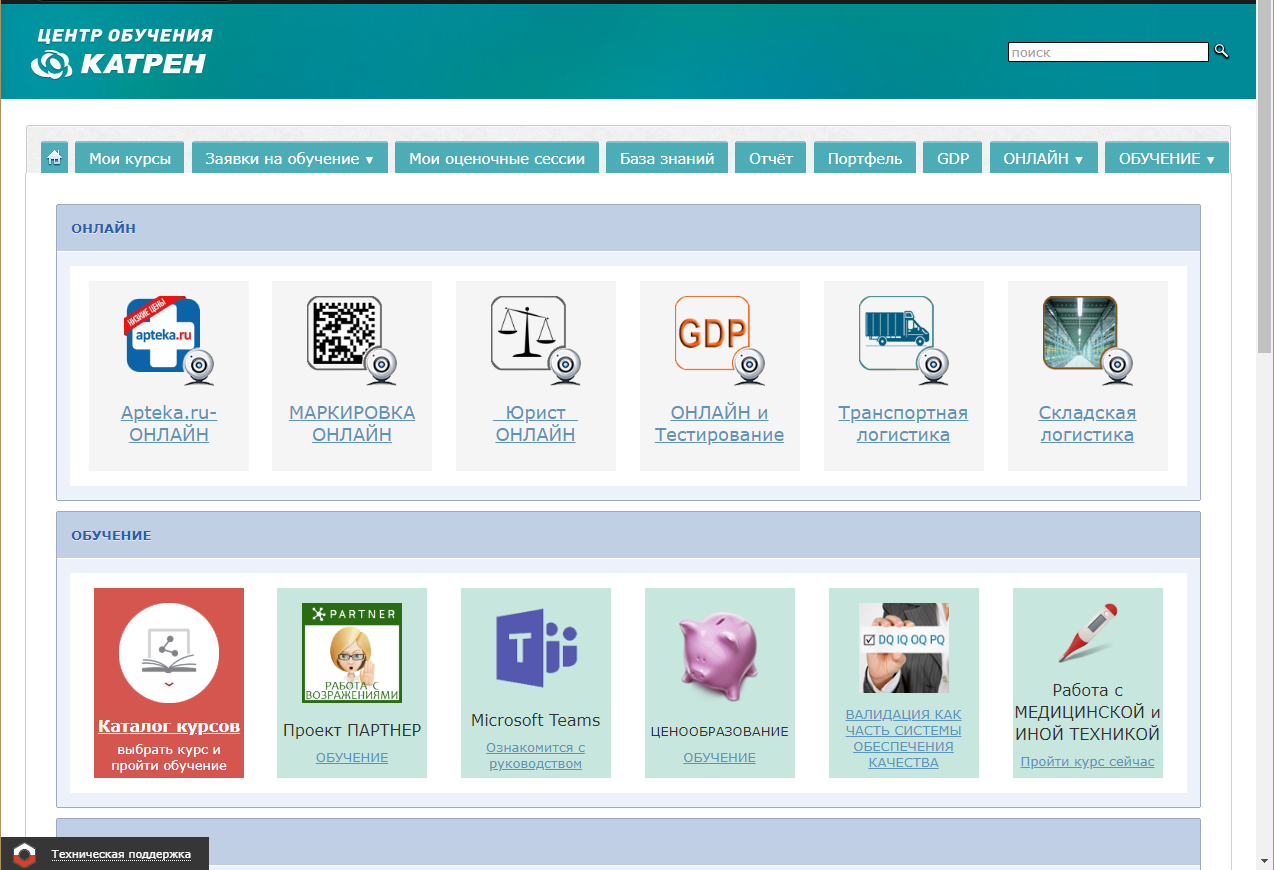Click into the поиск search field
The width and height of the screenshot is (1274, 870).
point(1108,52)
